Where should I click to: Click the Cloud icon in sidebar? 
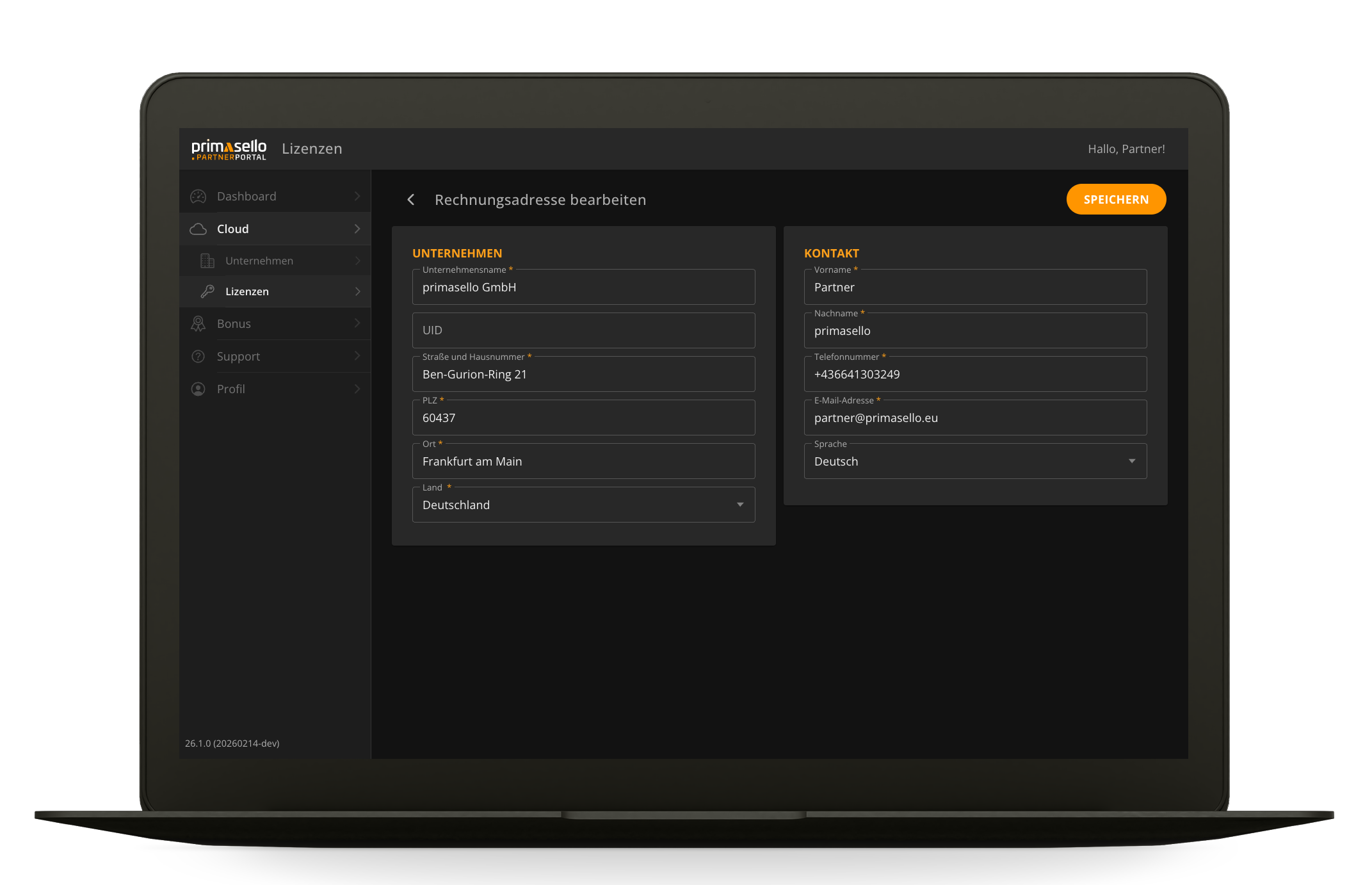pos(198,229)
